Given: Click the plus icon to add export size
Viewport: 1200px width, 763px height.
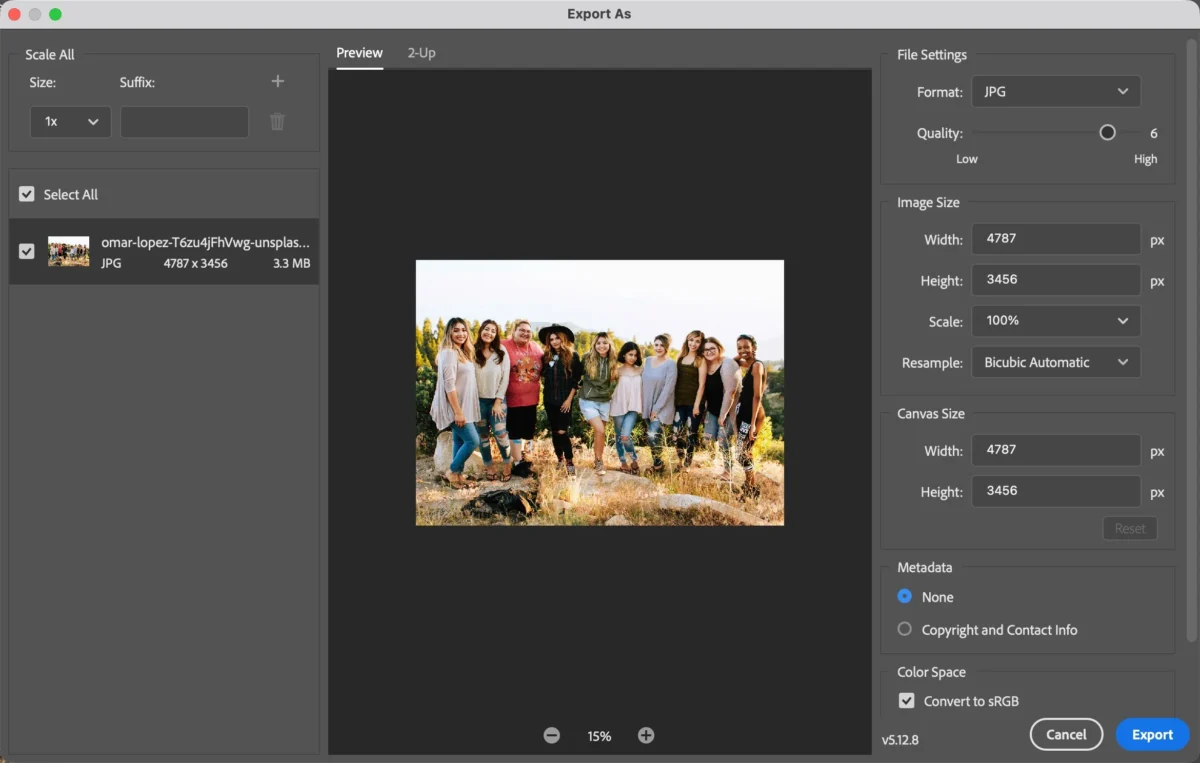Looking at the screenshot, I should pos(278,82).
